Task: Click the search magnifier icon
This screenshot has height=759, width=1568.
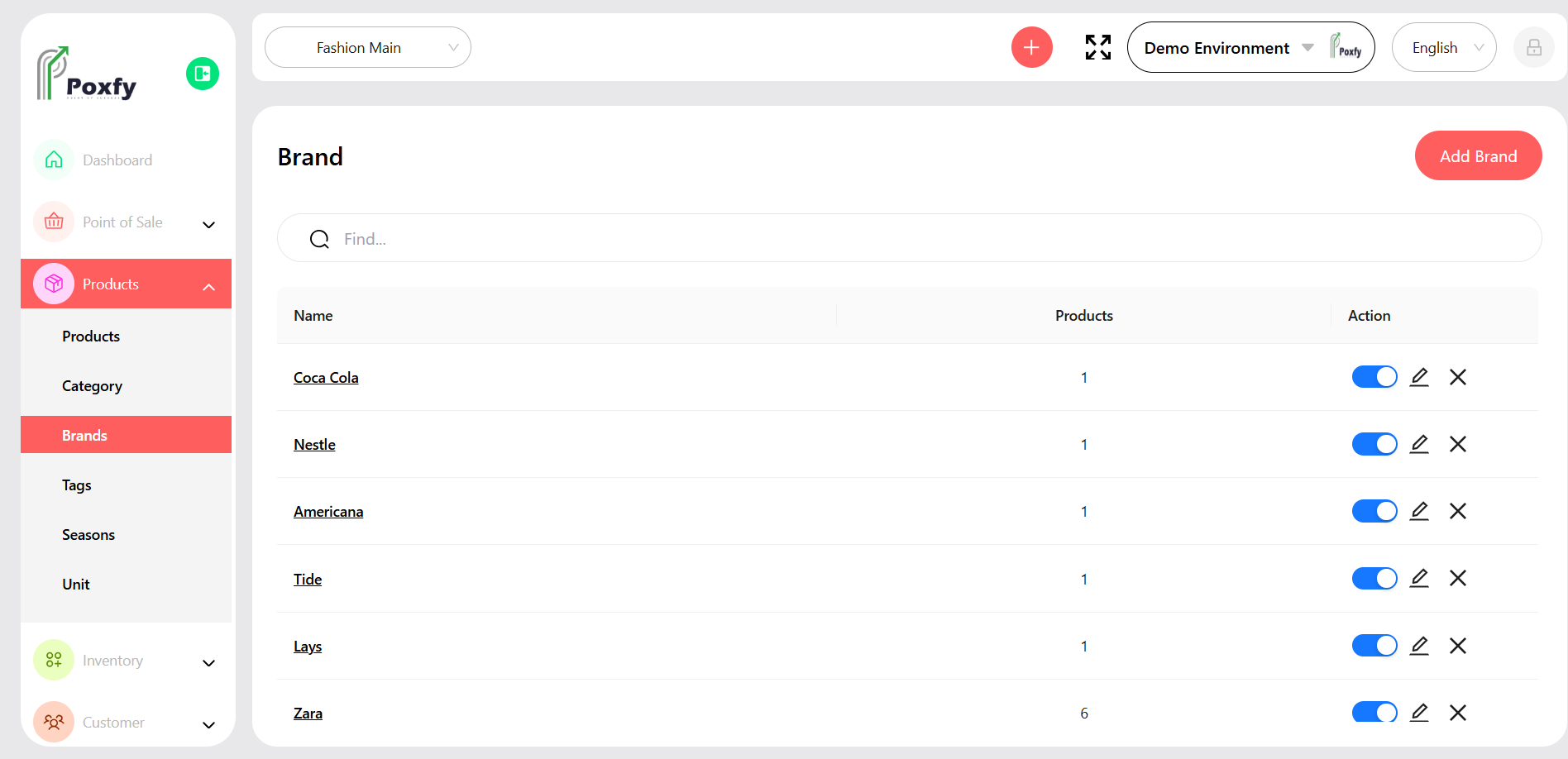Action: coord(319,239)
